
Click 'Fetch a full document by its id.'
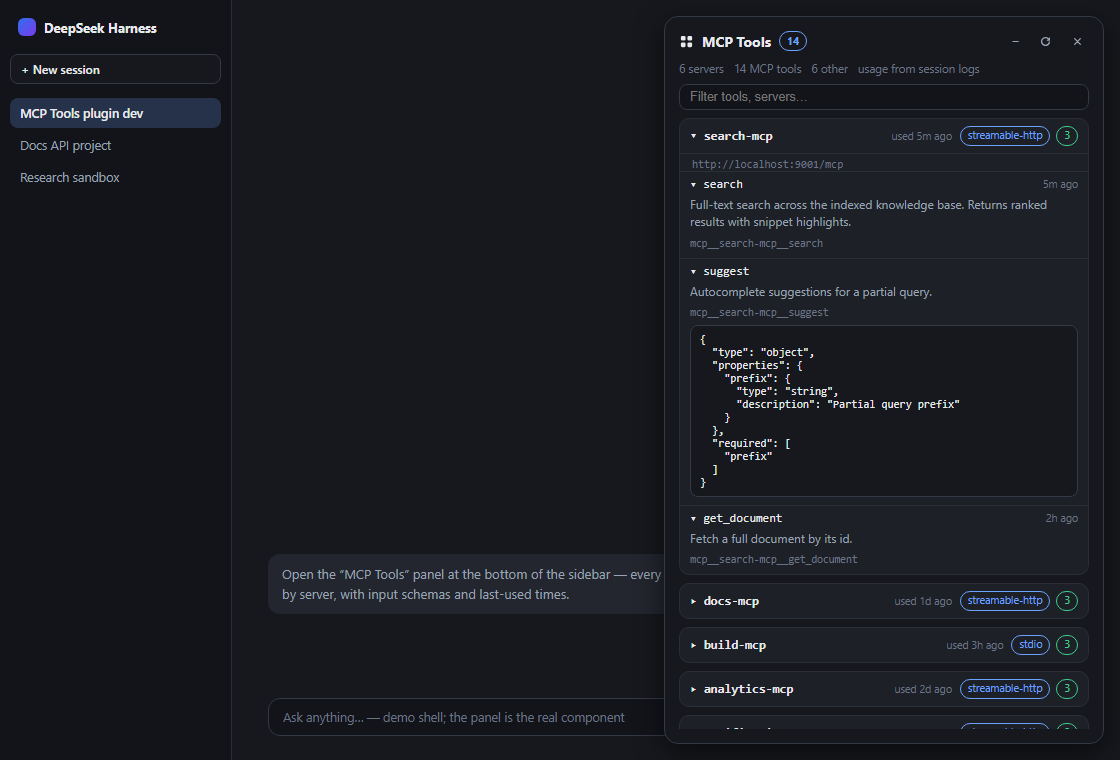[771, 539]
